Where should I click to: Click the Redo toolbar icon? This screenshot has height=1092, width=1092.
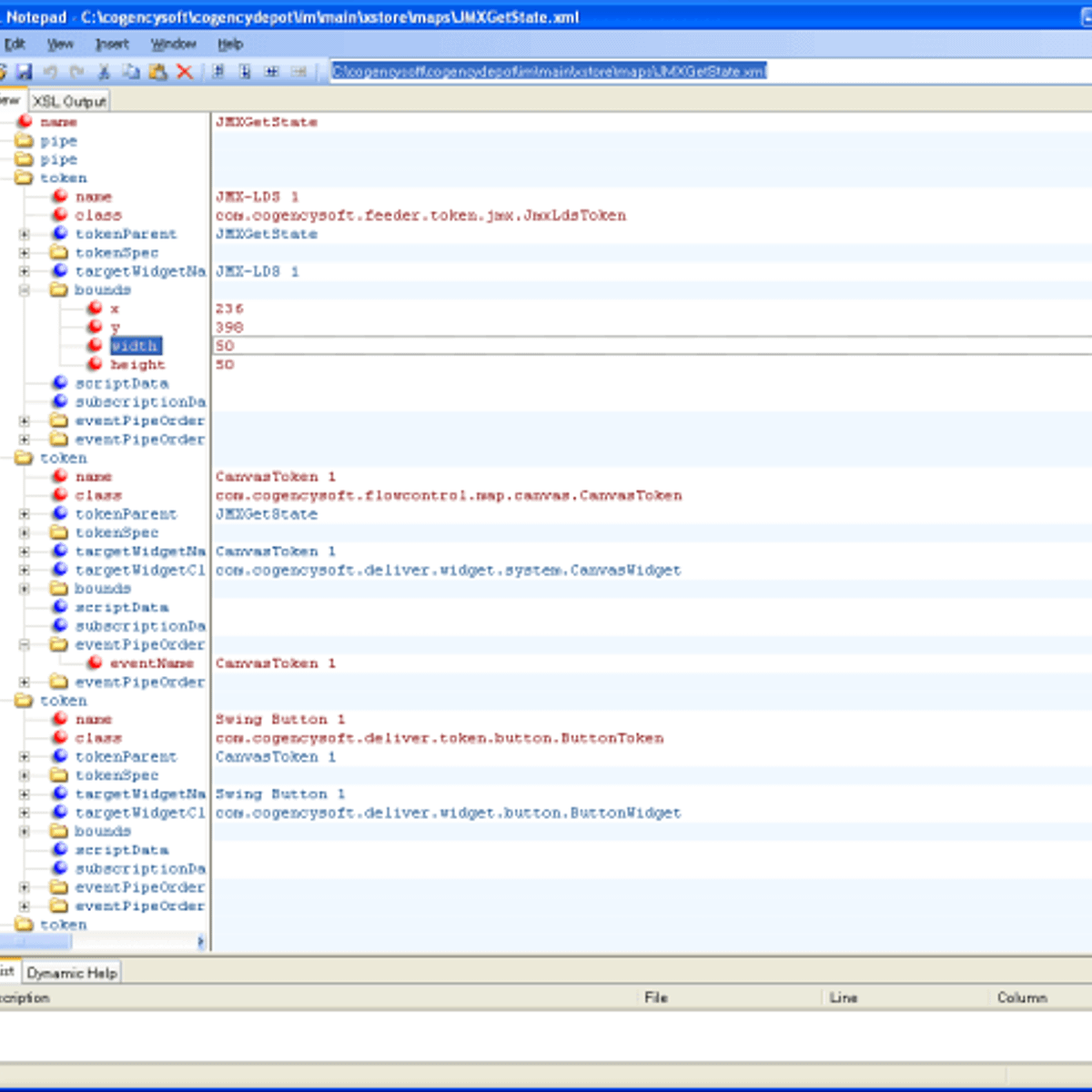tap(77, 72)
